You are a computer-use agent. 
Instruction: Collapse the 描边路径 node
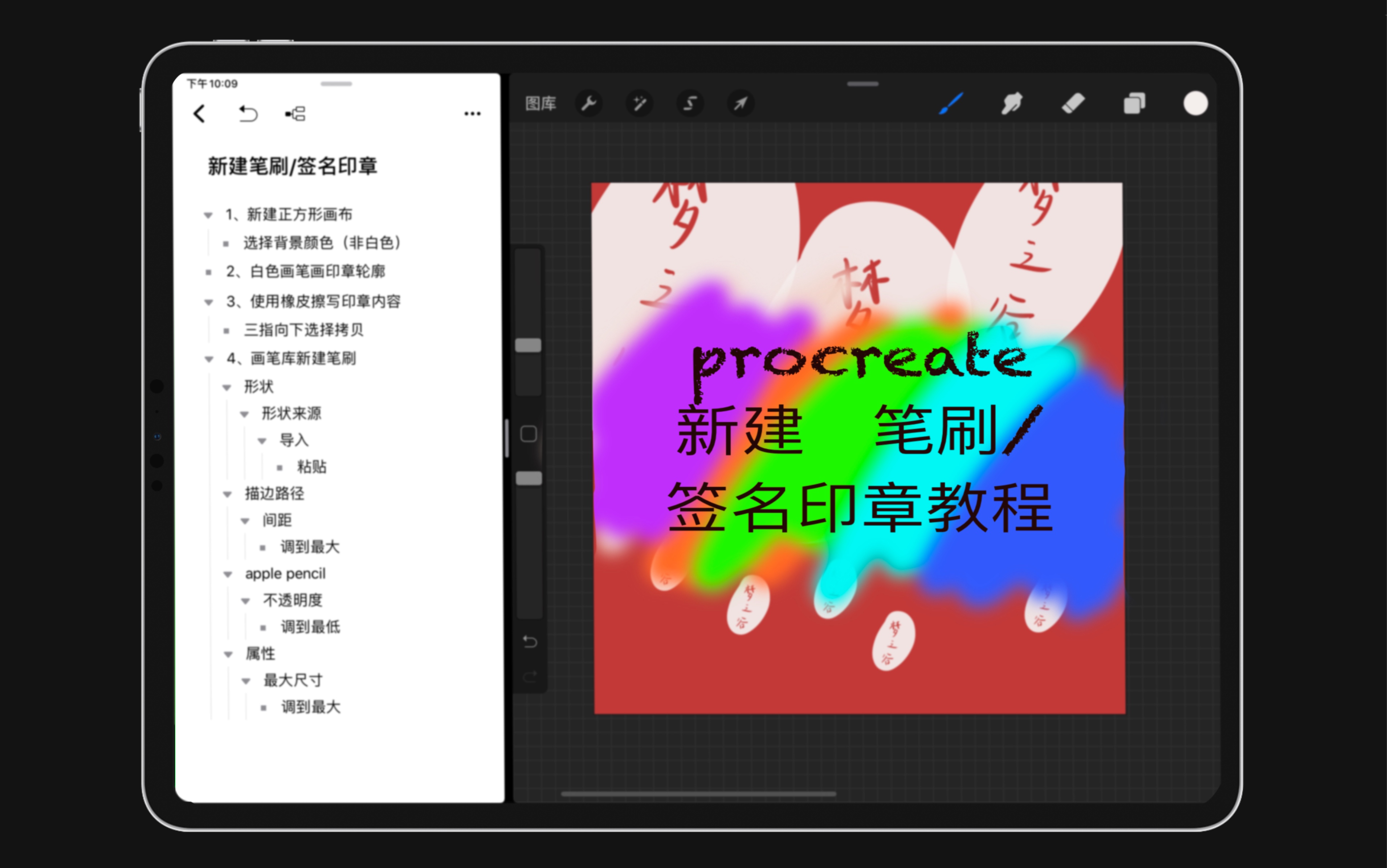coord(227,494)
